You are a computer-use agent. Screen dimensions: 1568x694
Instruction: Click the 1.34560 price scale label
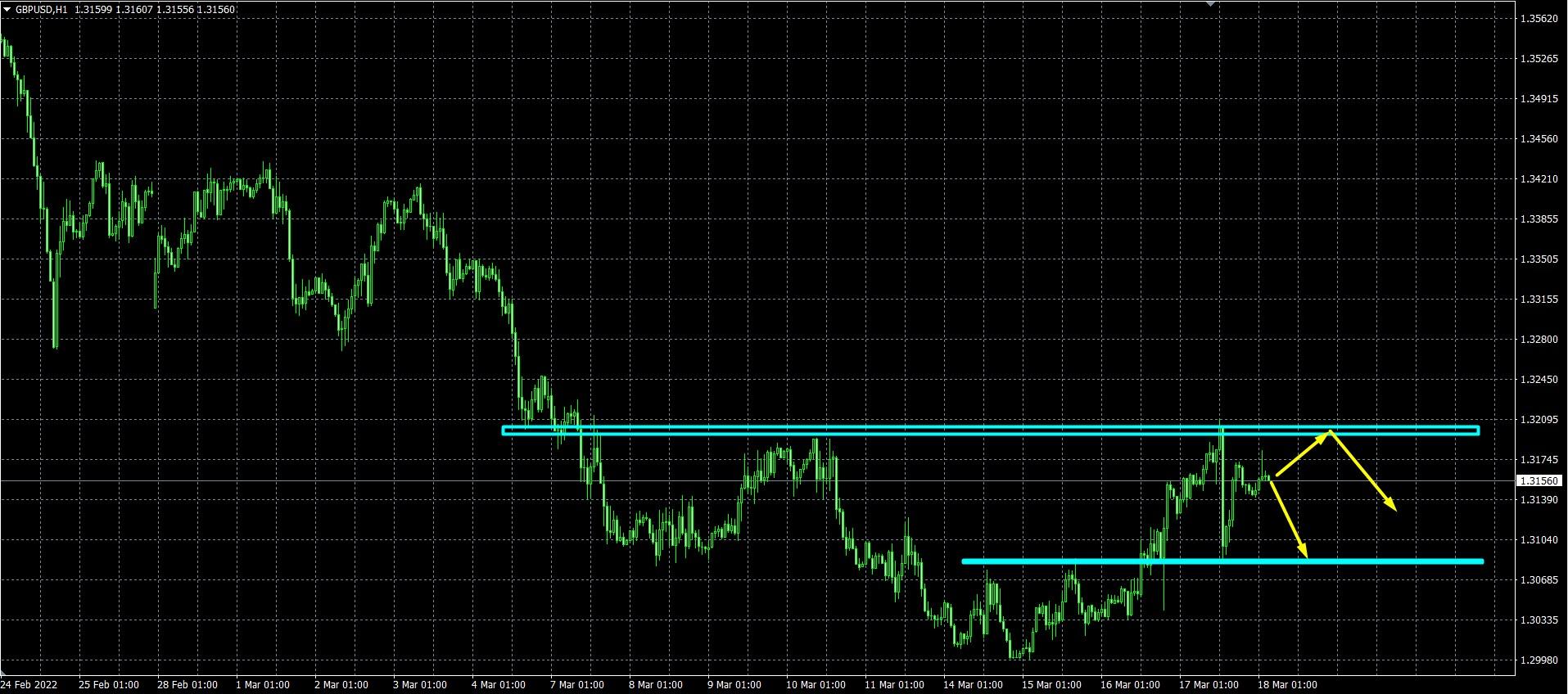(1539, 139)
